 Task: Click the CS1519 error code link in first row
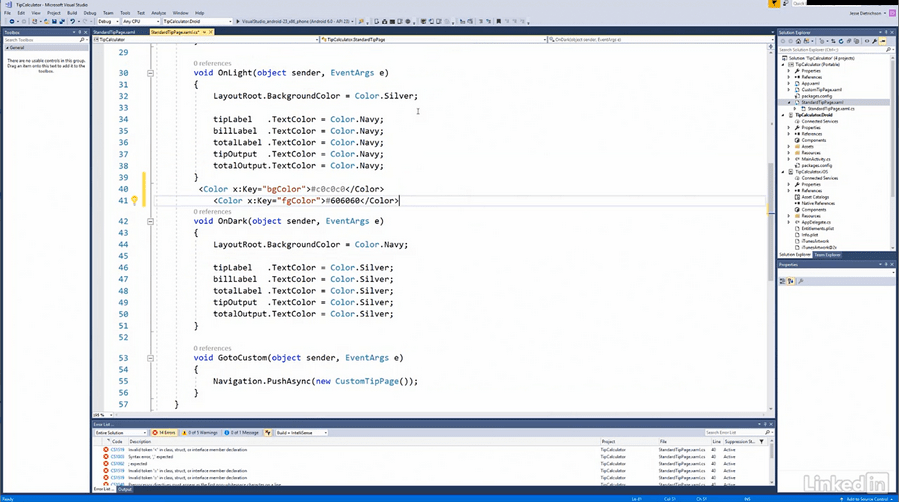click(118, 450)
